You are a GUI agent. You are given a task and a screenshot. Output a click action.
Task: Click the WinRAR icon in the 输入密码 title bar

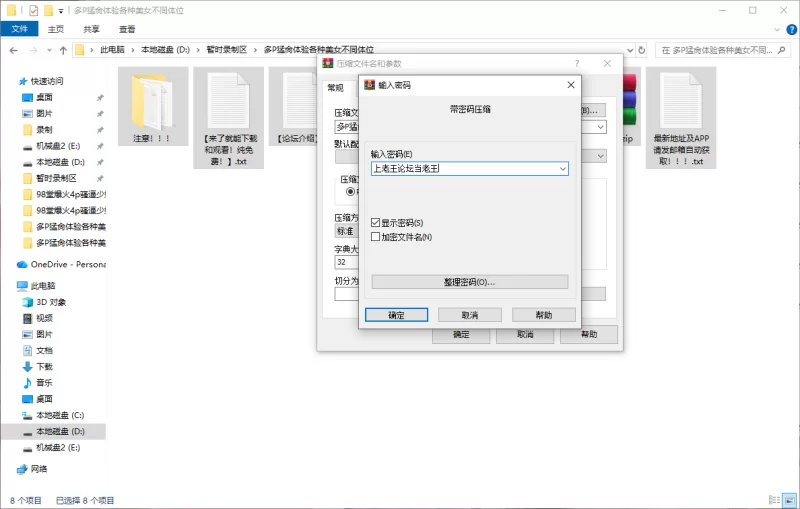(369, 85)
